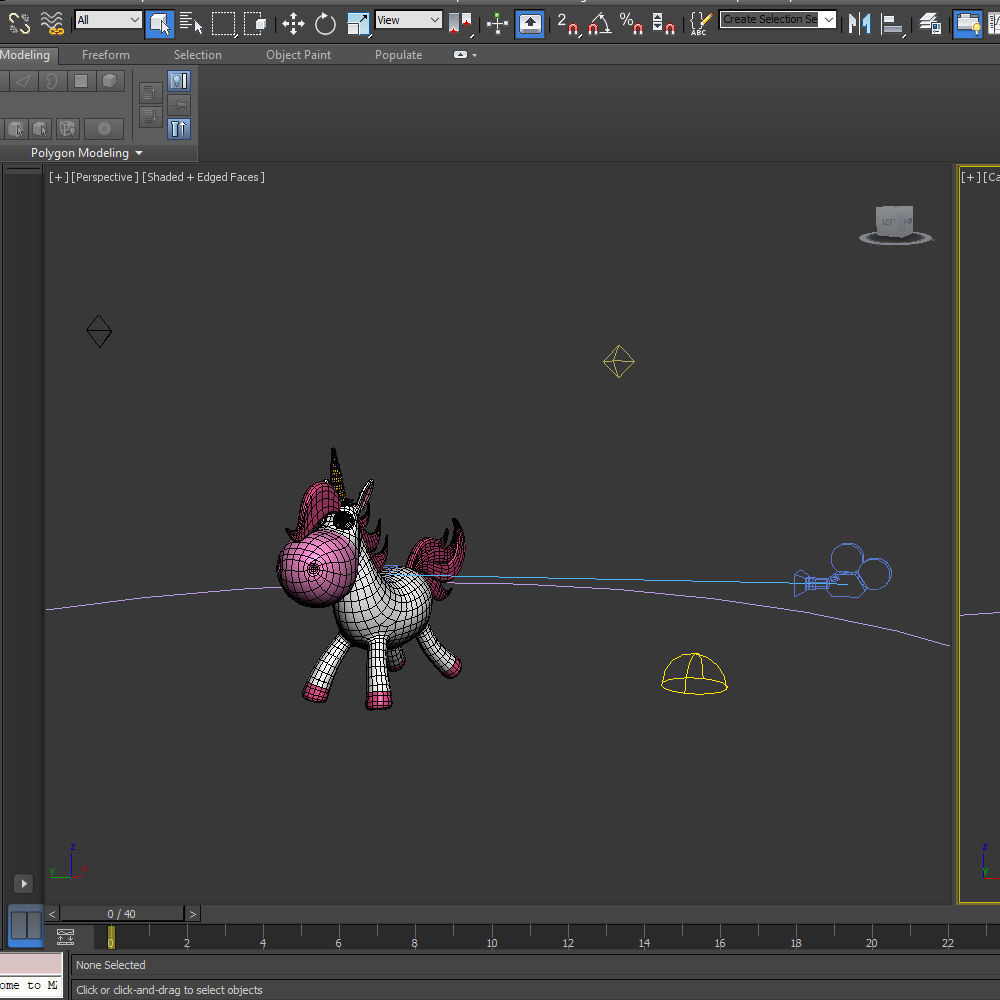This screenshot has height=1000, width=1000.
Task: Click the 0 / 40 time slider
Action: [x=122, y=914]
